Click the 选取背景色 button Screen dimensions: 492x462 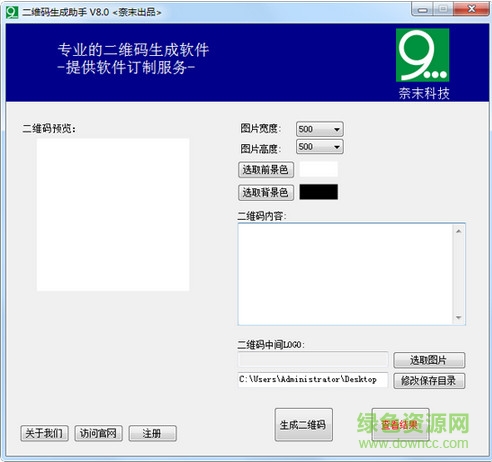(266, 192)
